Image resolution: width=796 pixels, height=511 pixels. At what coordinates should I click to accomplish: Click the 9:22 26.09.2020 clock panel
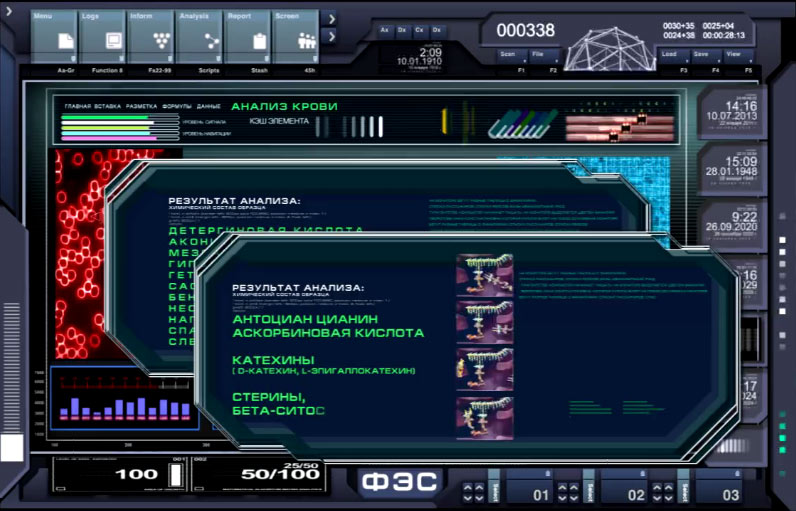tap(732, 224)
